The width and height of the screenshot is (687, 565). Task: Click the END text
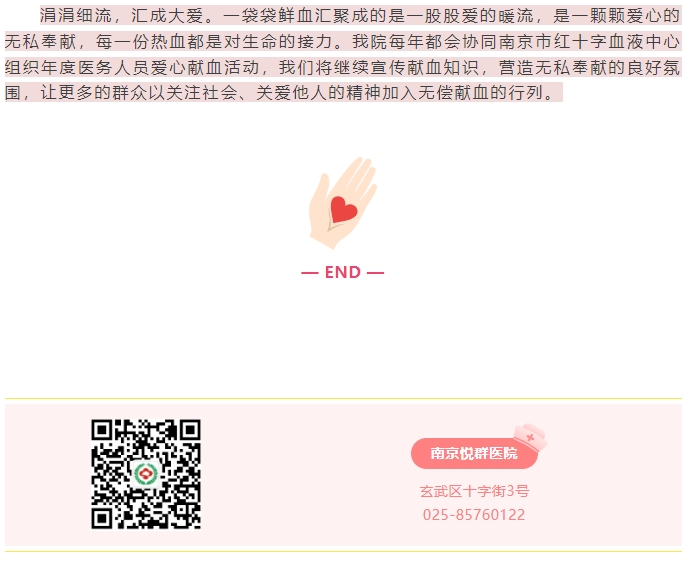coord(343,272)
